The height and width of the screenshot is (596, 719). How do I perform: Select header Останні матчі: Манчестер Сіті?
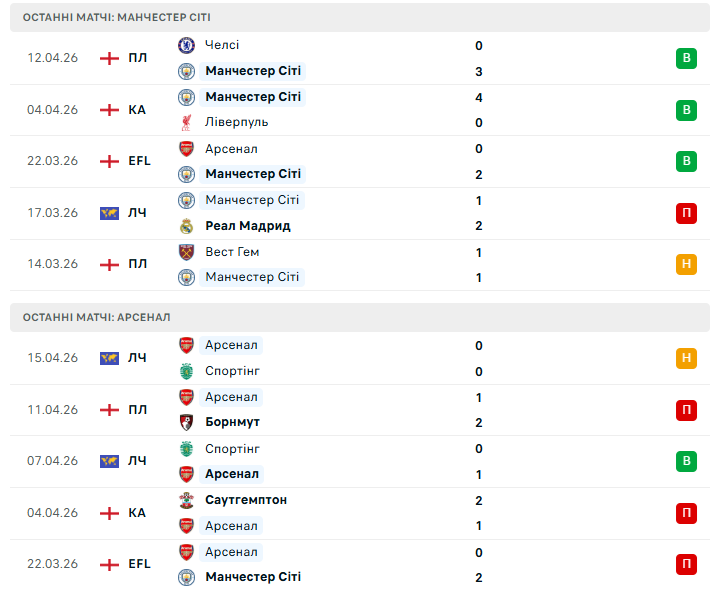pos(118,17)
